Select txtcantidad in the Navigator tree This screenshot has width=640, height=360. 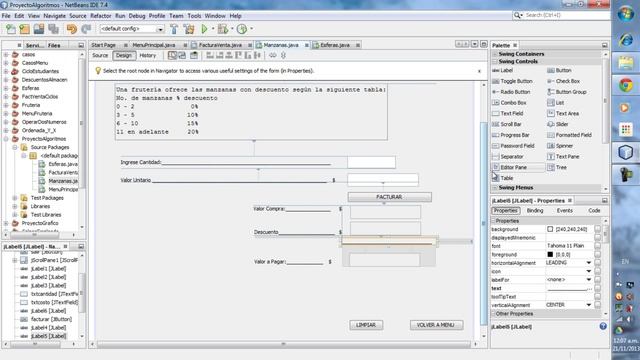click(x=54, y=294)
